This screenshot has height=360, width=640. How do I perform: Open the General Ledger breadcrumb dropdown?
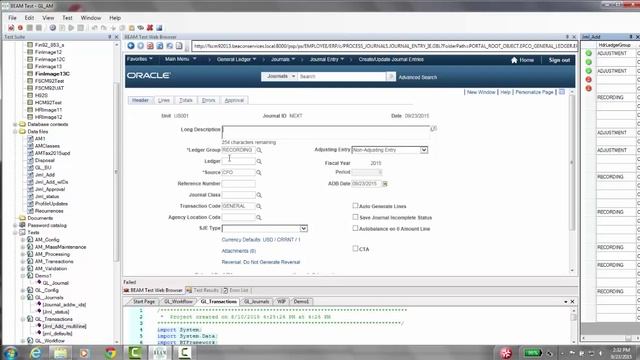pos(236,59)
